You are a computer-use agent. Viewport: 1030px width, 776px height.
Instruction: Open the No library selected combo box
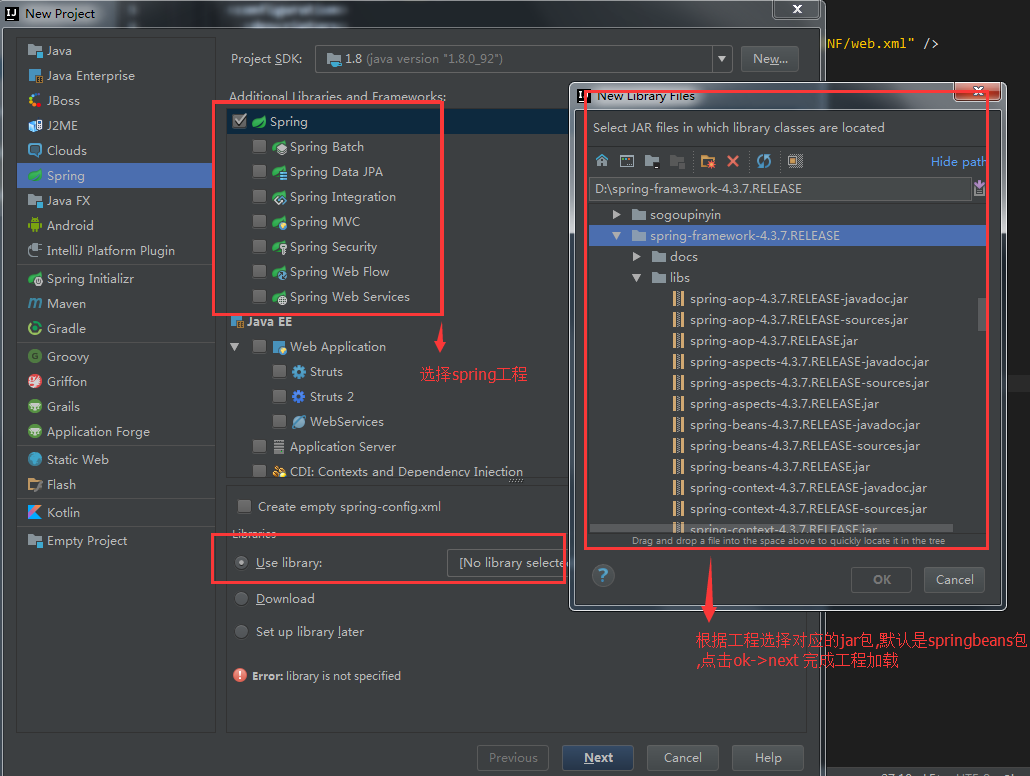tap(506, 563)
